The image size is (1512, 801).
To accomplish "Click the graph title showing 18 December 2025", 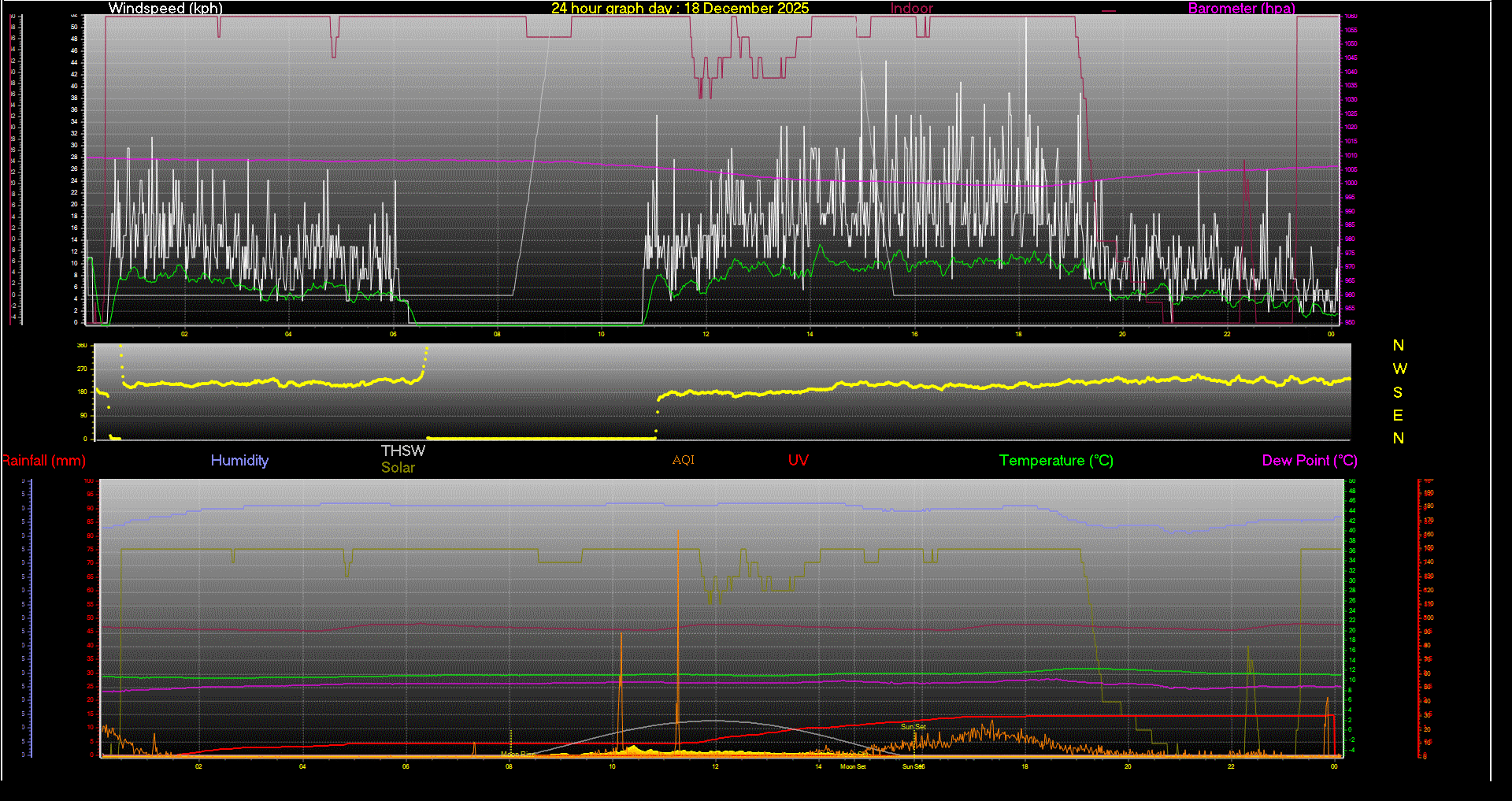I will (x=680, y=9).
